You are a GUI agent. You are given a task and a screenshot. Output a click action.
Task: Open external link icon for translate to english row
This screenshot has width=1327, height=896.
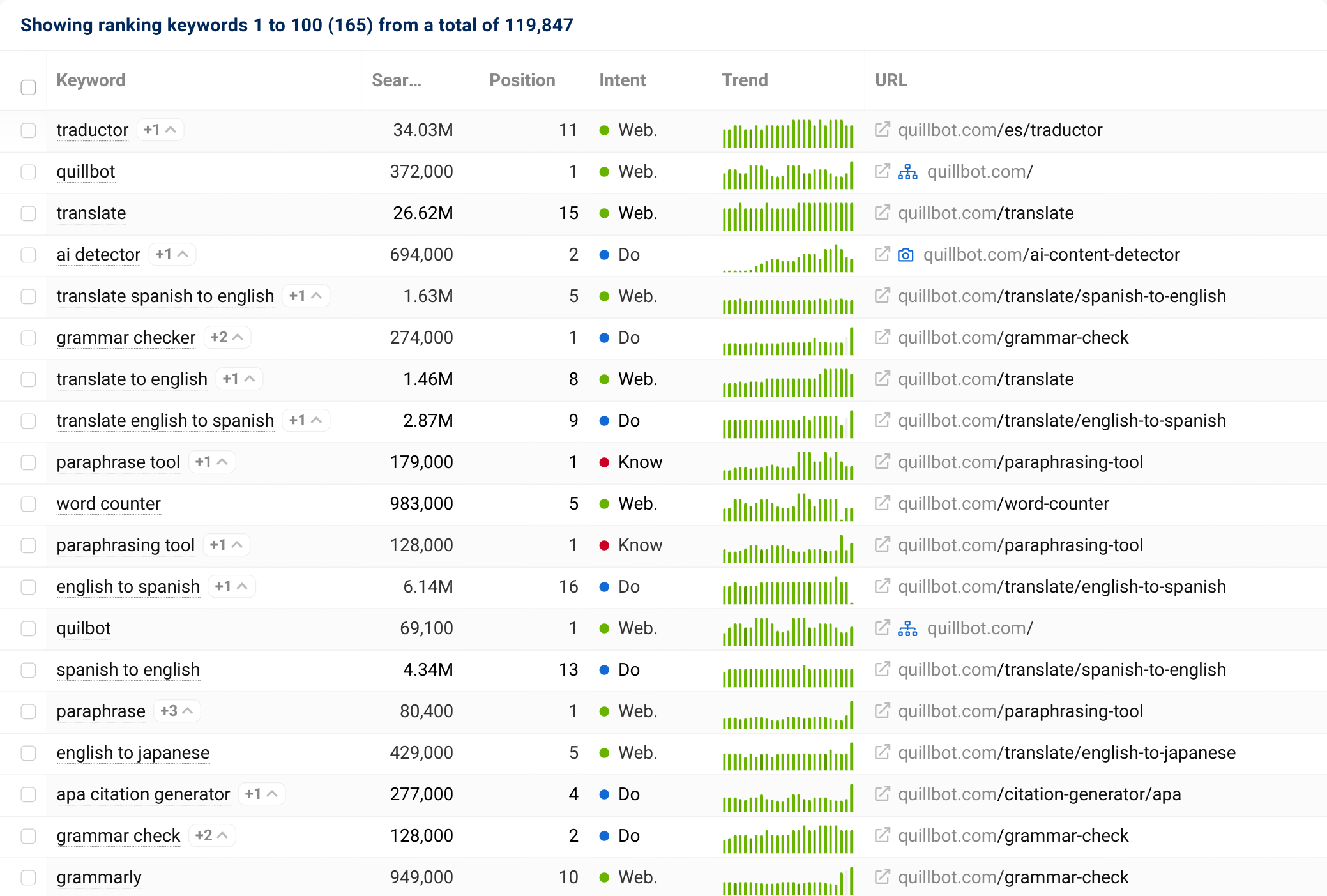(882, 379)
